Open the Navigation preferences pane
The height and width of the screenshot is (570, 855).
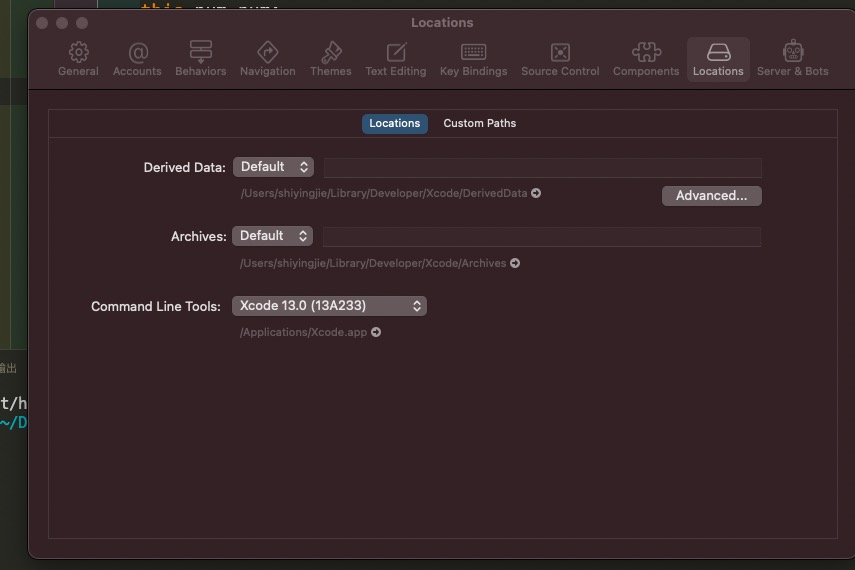pyautogui.click(x=267, y=59)
